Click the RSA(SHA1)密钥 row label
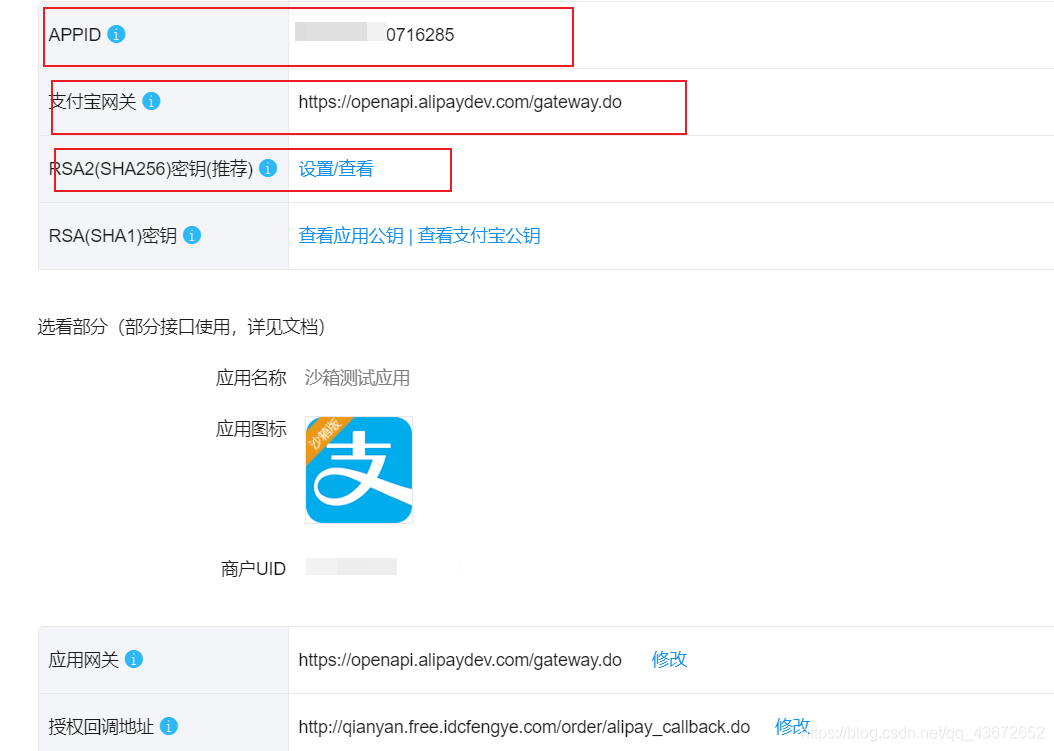 [113, 236]
